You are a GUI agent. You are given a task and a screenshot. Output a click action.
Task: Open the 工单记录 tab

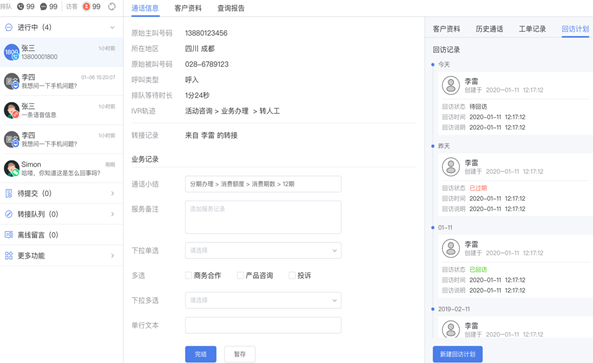click(532, 29)
